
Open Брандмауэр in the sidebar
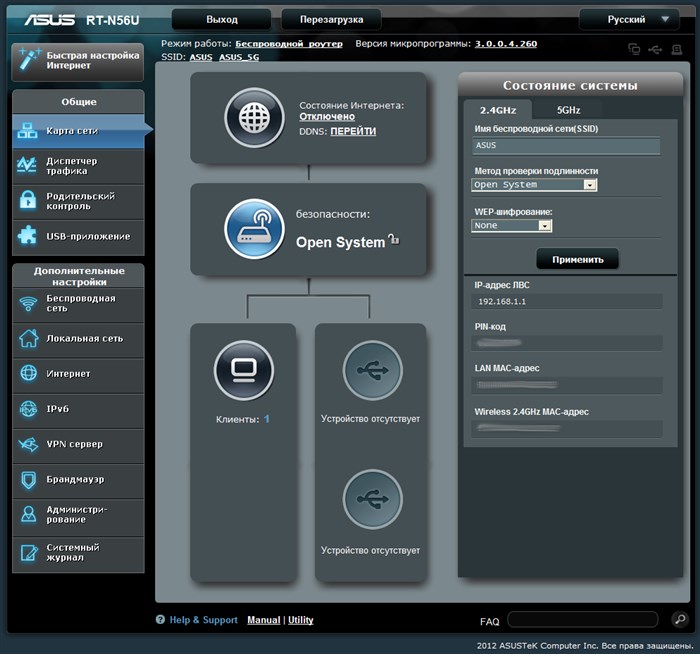(x=78, y=480)
